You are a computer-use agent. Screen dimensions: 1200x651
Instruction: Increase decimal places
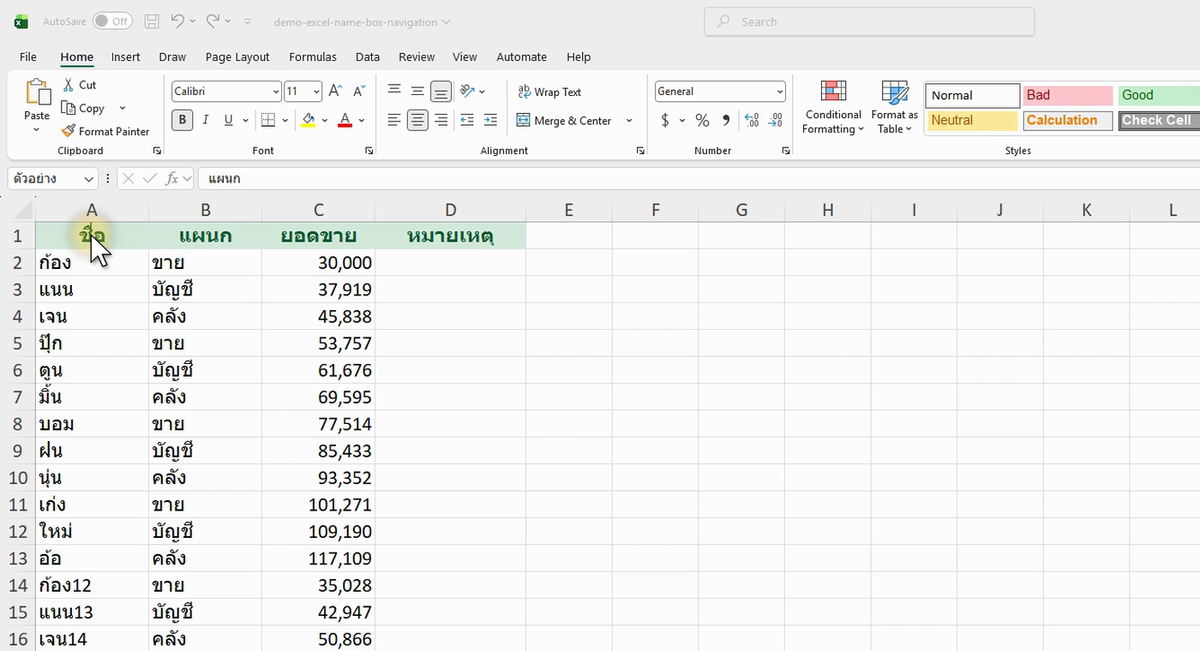tap(753, 120)
